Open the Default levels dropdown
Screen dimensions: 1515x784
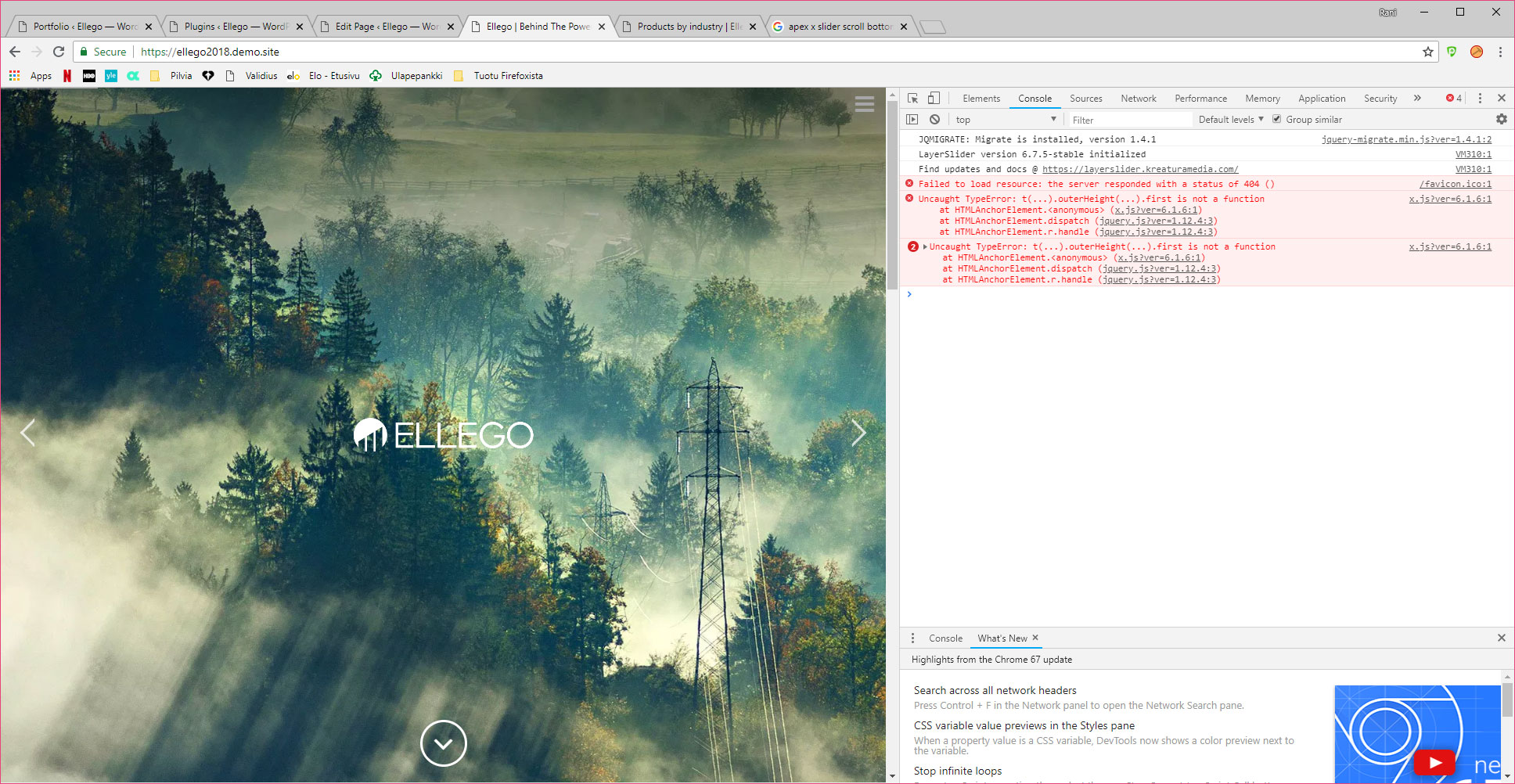pos(1231,120)
